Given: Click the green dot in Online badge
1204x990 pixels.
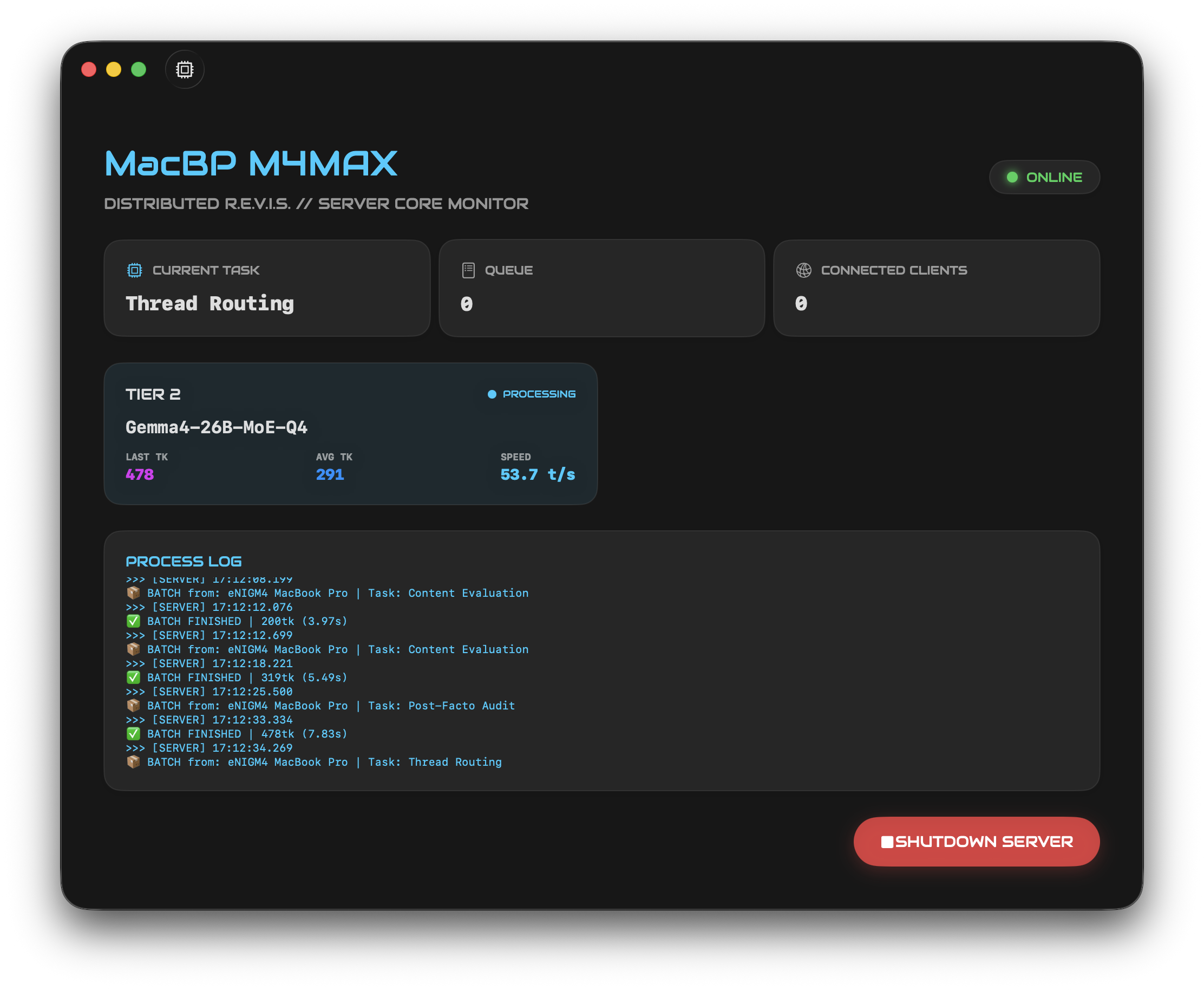Looking at the screenshot, I should point(1012,177).
